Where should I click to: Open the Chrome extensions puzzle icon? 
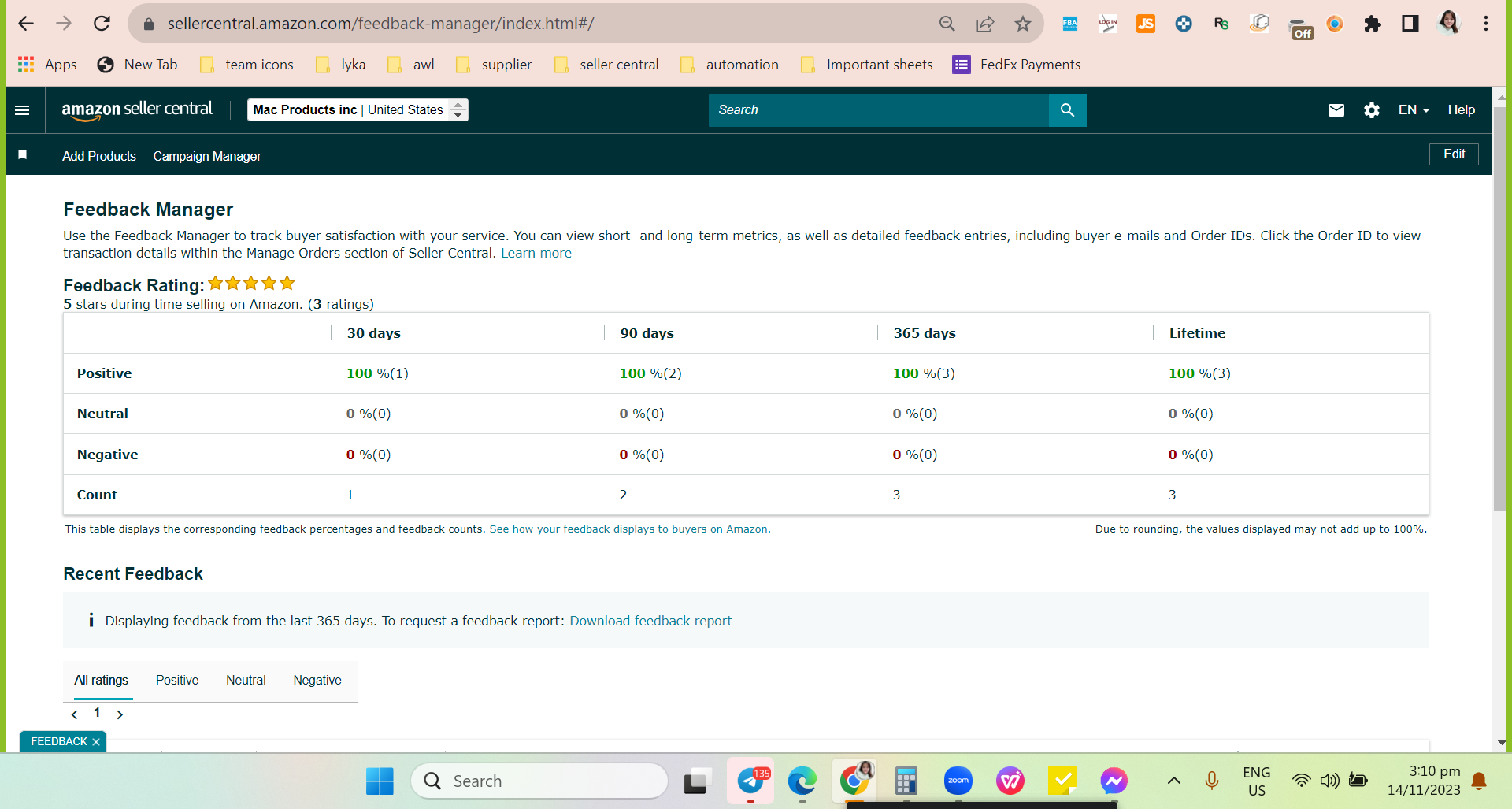(x=1373, y=24)
